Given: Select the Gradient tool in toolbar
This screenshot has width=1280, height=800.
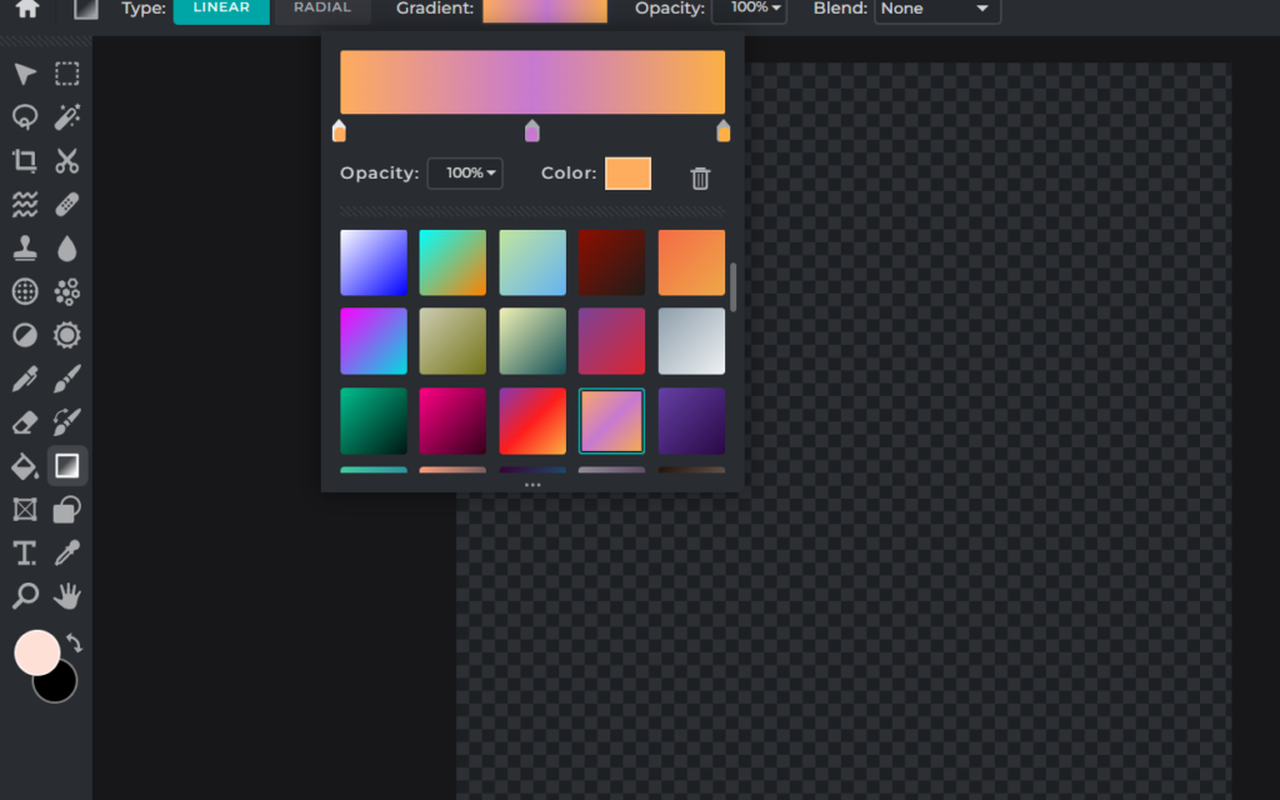Looking at the screenshot, I should tap(67, 466).
